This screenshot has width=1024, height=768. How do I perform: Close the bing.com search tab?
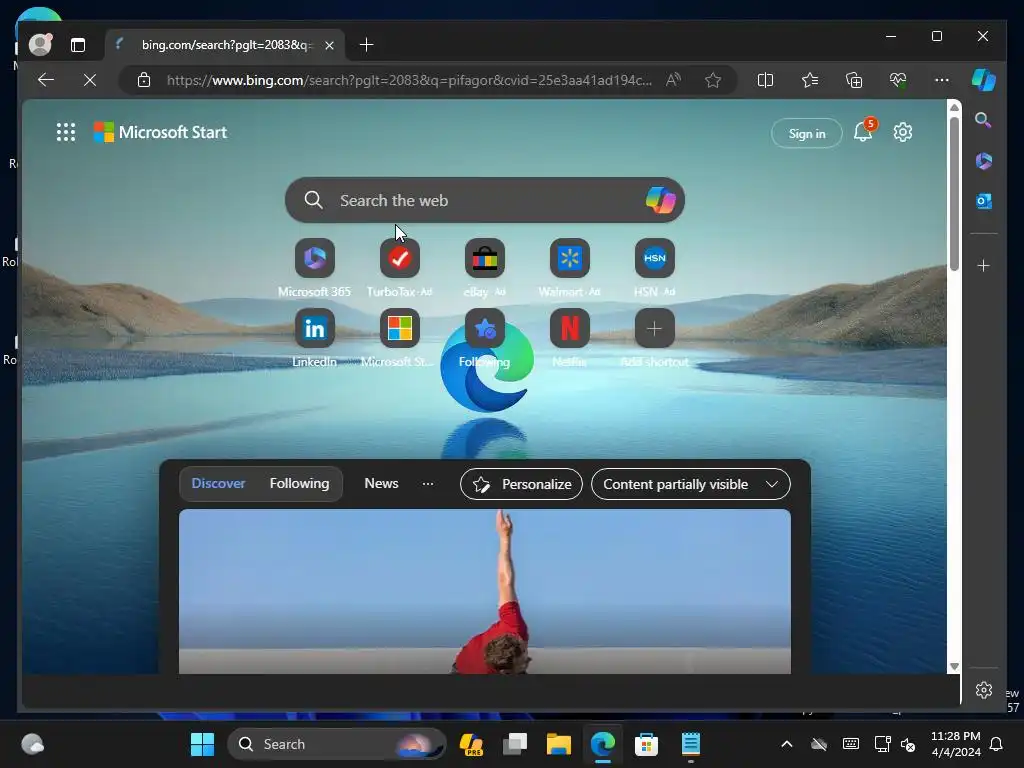(330, 45)
